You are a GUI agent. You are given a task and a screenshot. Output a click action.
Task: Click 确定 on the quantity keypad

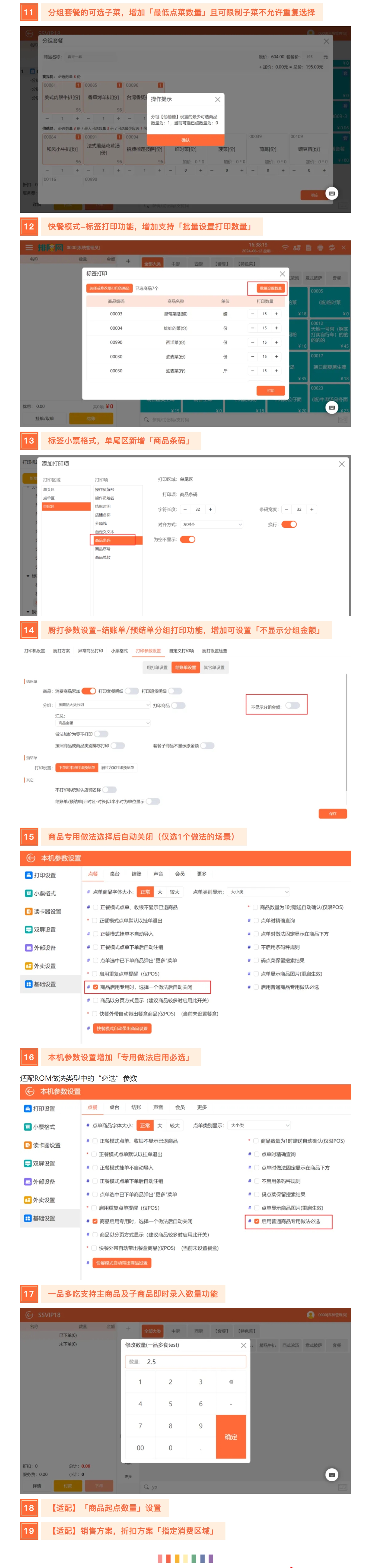[x=231, y=1437]
